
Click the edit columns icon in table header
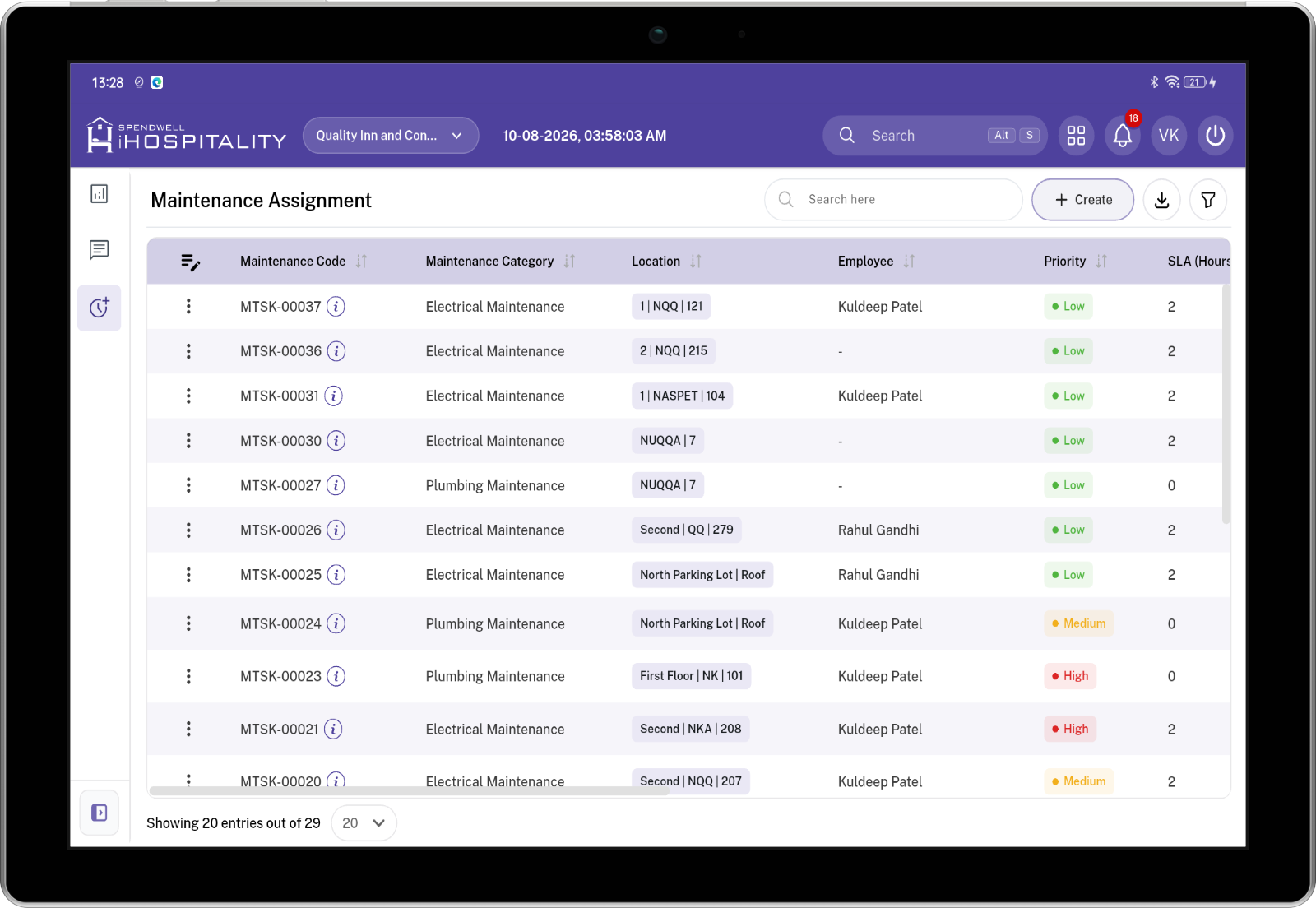coord(190,262)
